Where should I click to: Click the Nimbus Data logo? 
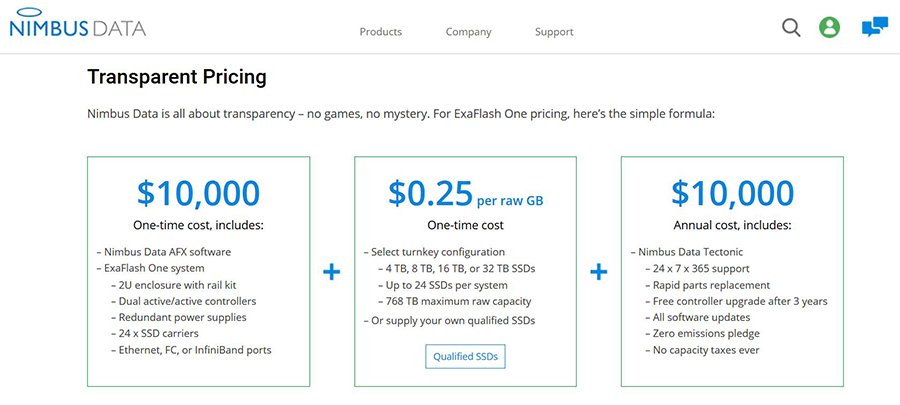click(77, 27)
